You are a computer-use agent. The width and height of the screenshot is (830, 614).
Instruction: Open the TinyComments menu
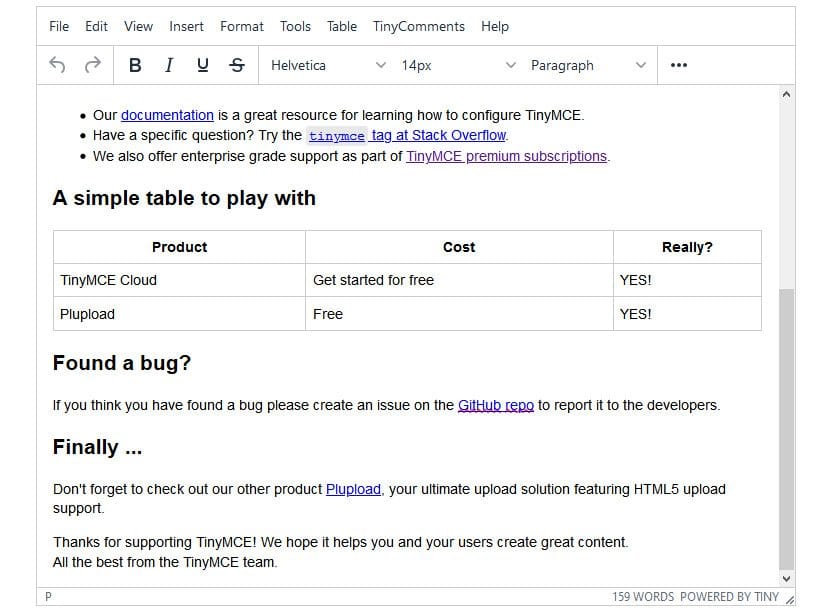[418, 26]
